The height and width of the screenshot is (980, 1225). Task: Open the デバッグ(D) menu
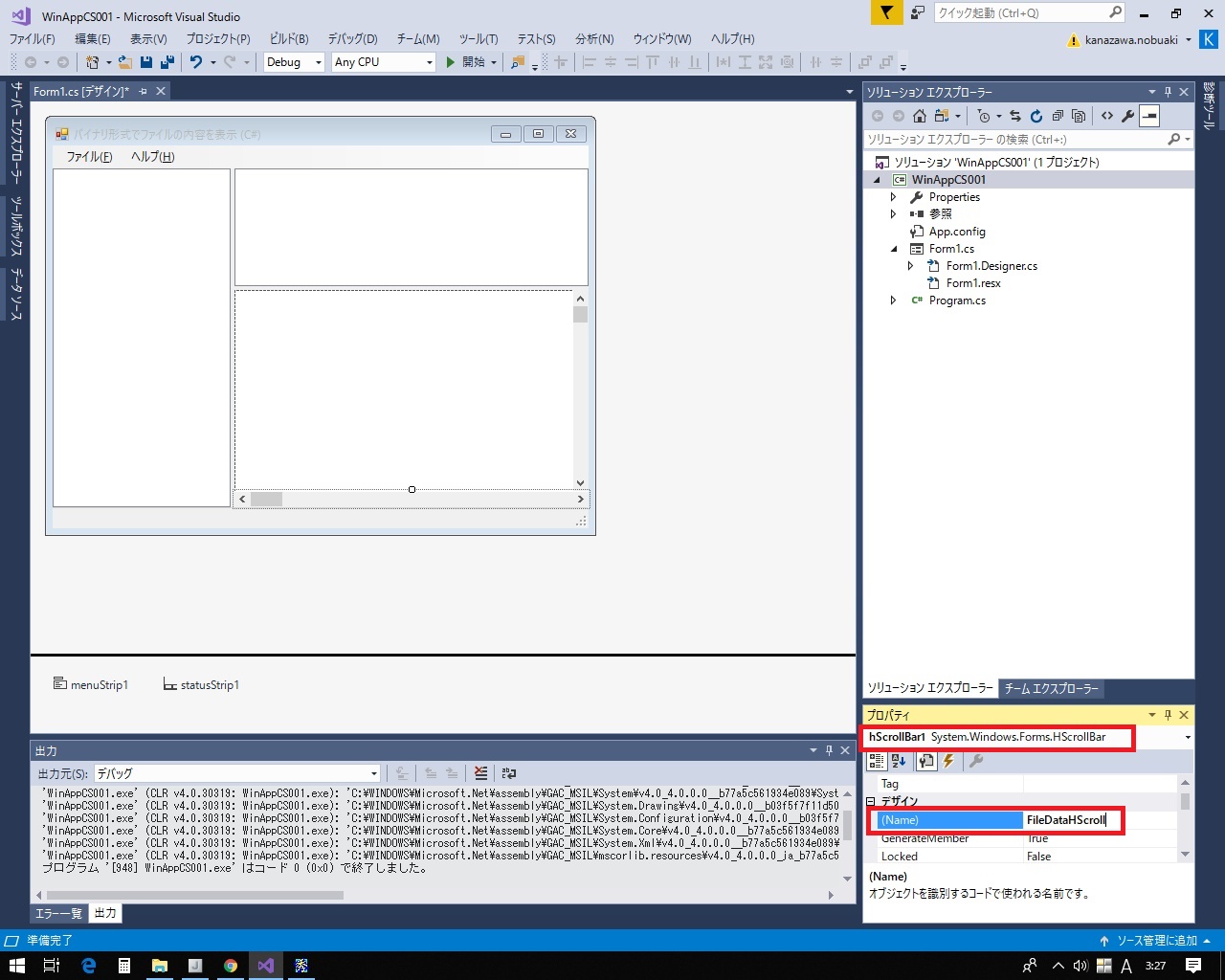[352, 39]
